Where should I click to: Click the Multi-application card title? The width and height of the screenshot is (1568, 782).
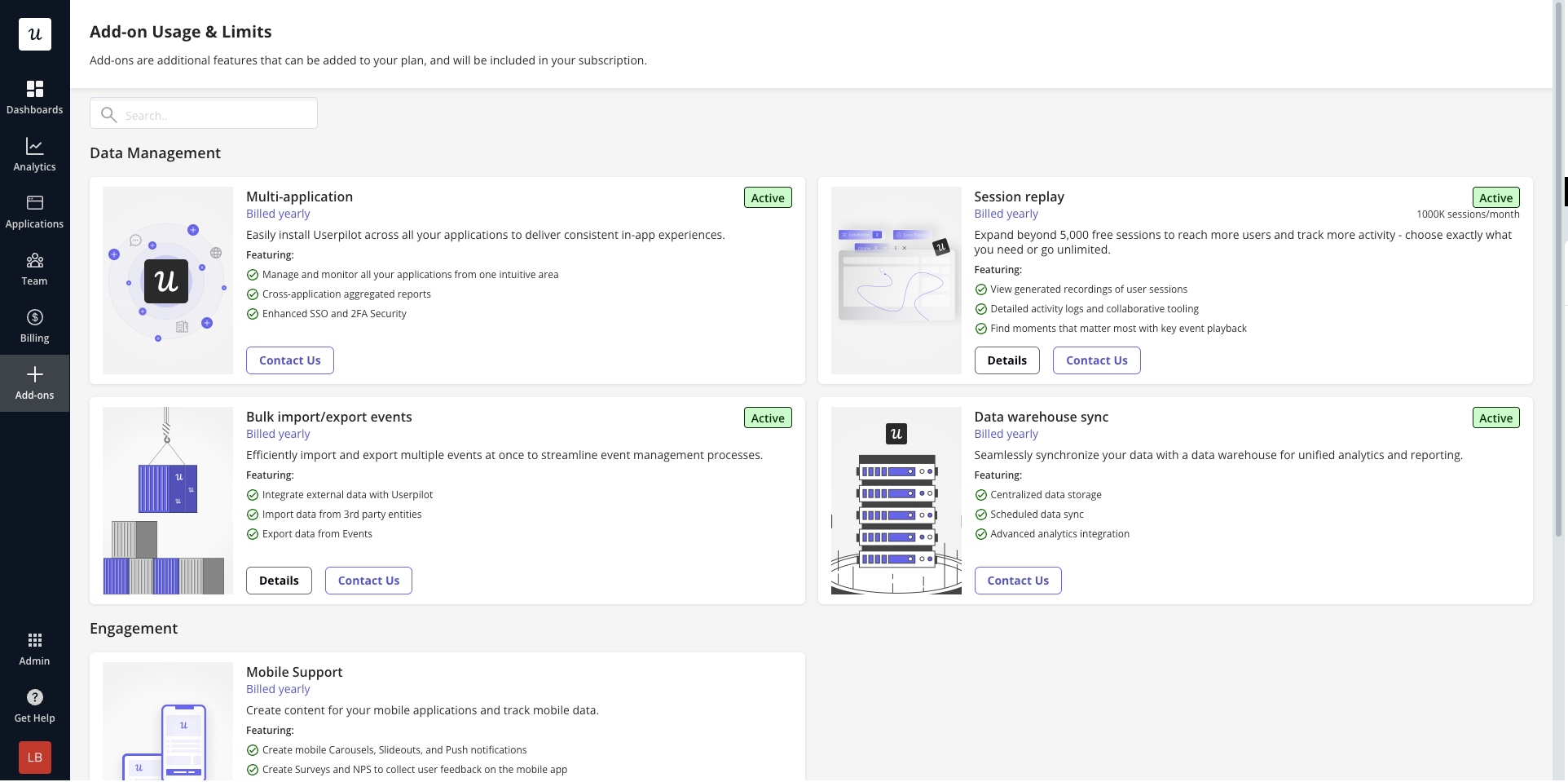[x=299, y=197]
